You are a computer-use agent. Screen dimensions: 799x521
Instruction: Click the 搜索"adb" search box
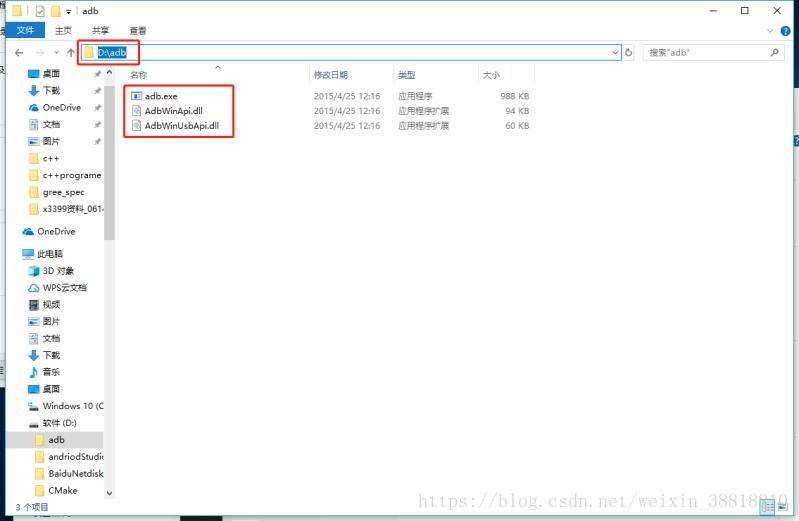point(713,53)
